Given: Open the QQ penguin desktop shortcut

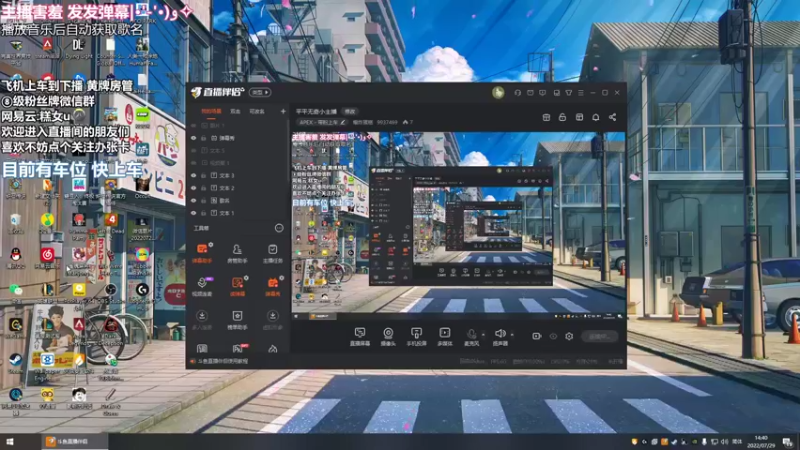Looking at the screenshot, I should 16,257.
